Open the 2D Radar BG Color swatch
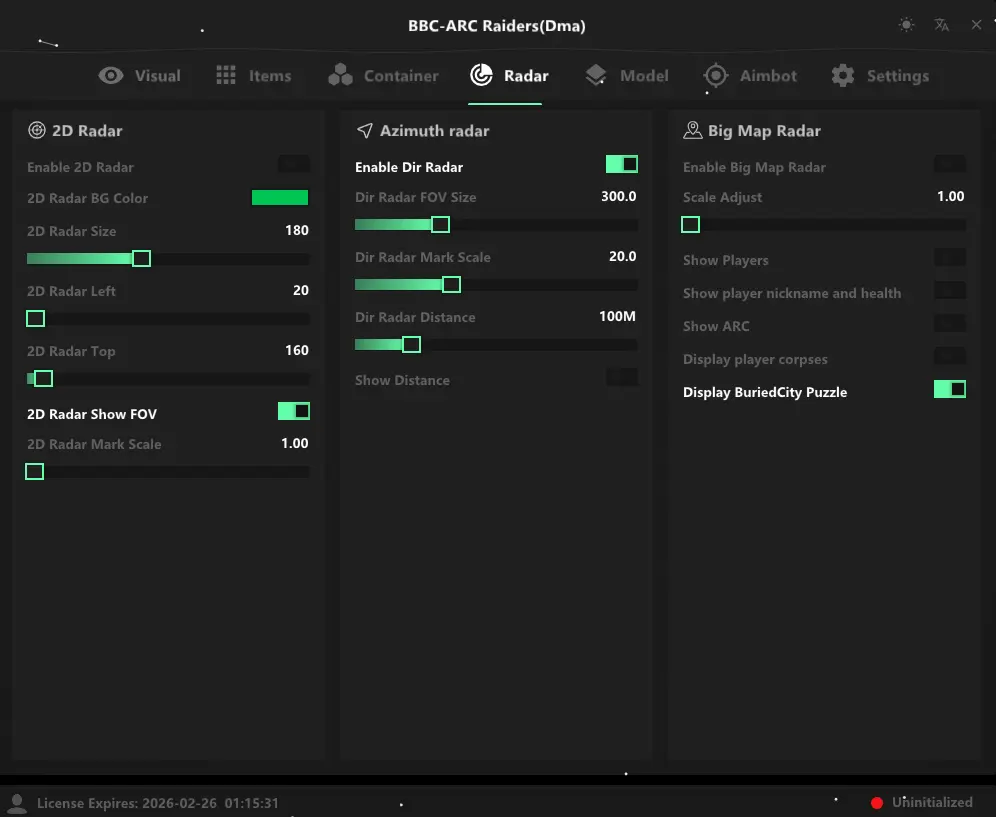This screenshot has width=996, height=817. (x=280, y=198)
